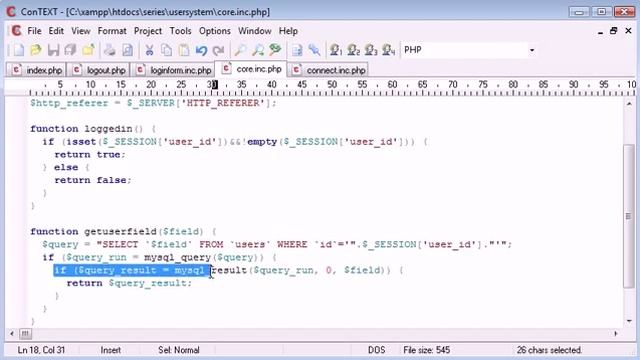Save the file with floppy icon

point(53,50)
